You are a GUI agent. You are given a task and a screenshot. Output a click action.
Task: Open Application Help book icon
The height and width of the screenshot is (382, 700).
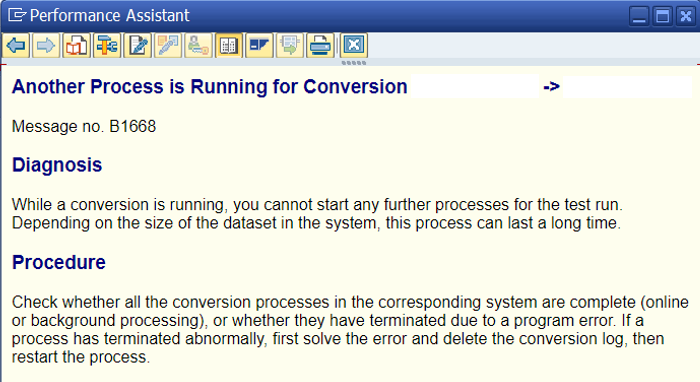click(x=76, y=45)
